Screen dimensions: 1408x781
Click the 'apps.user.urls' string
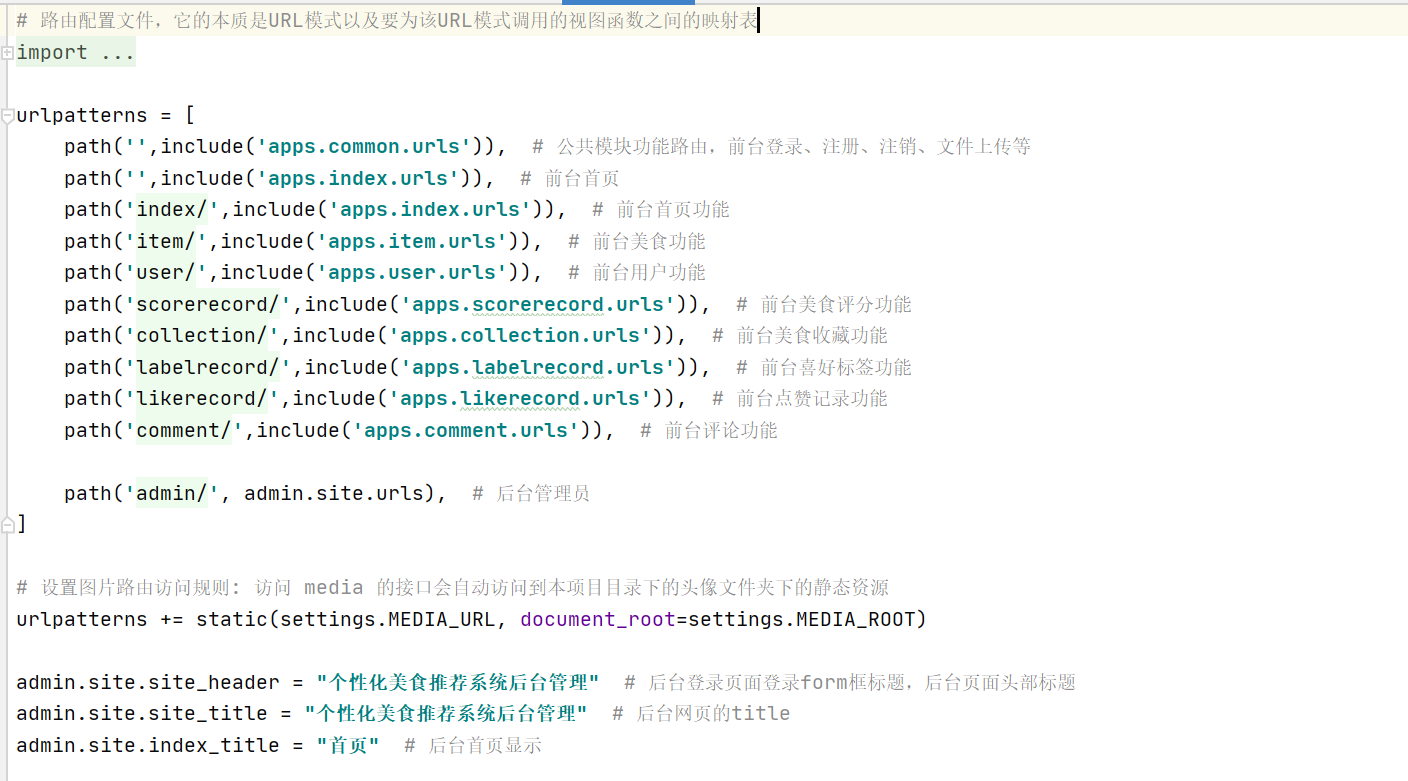(x=412, y=272)
